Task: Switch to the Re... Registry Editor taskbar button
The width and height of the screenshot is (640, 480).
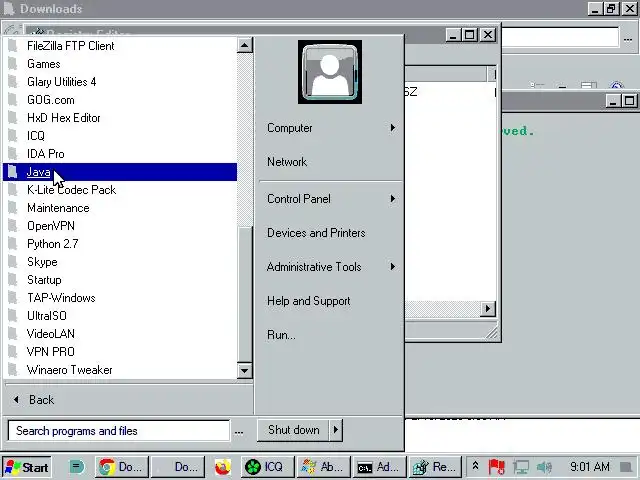Action: [x=435, y=467]
